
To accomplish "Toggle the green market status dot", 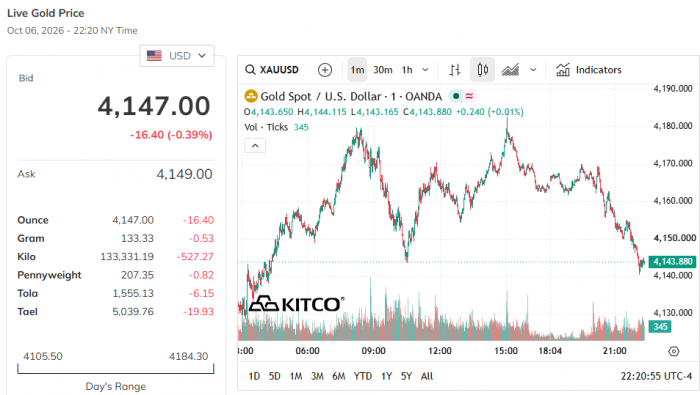I will tap(456, 96).
